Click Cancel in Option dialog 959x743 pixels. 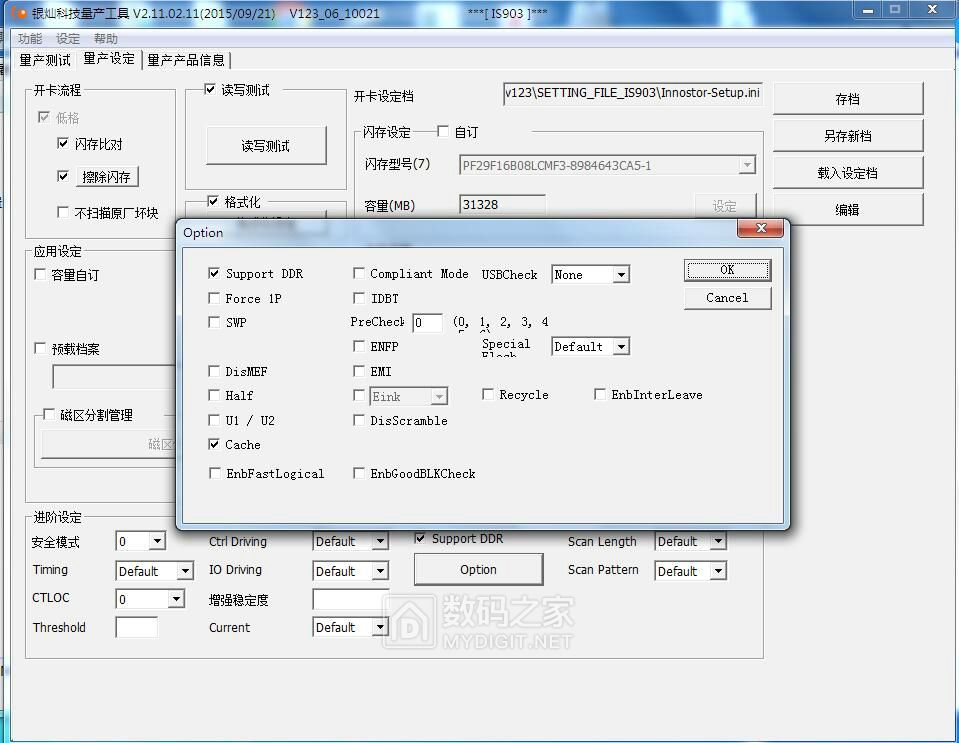(727, 298)
